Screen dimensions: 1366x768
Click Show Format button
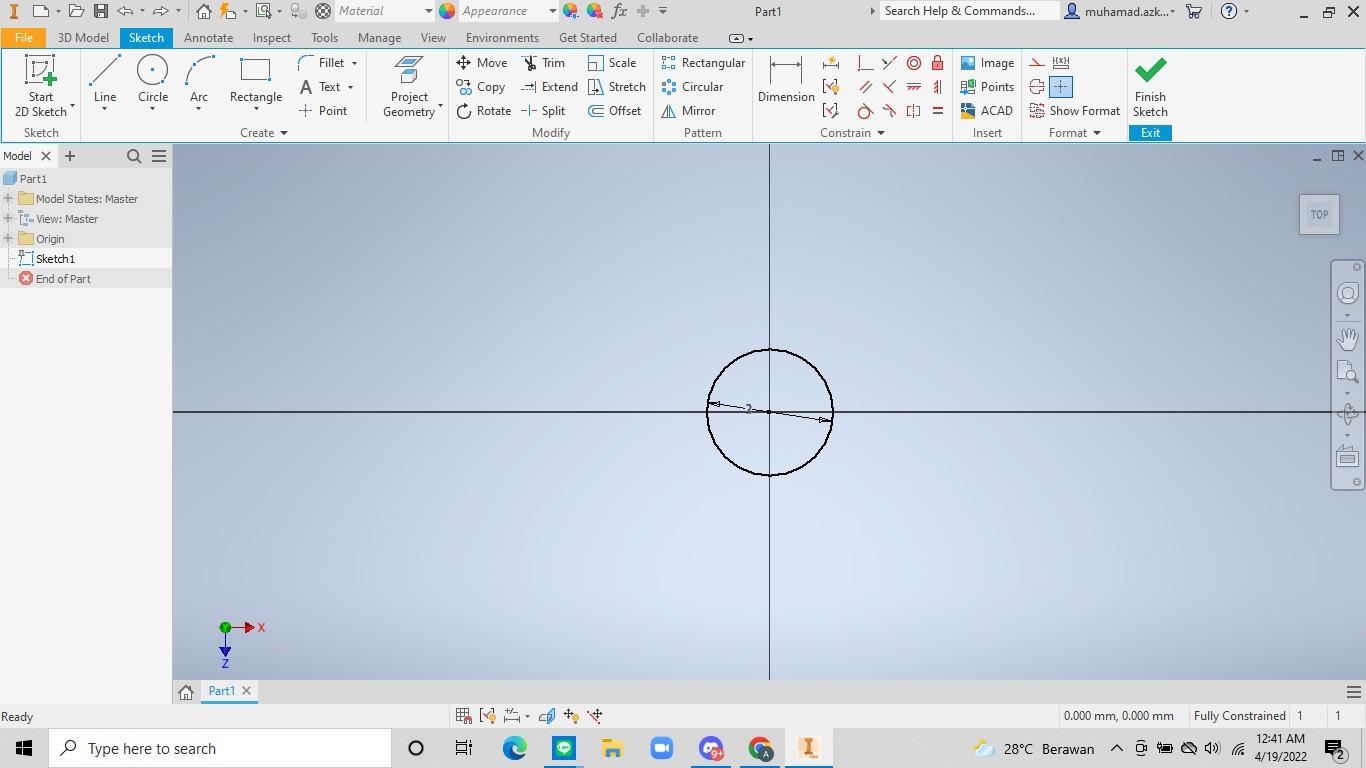tap(1074, 111)
